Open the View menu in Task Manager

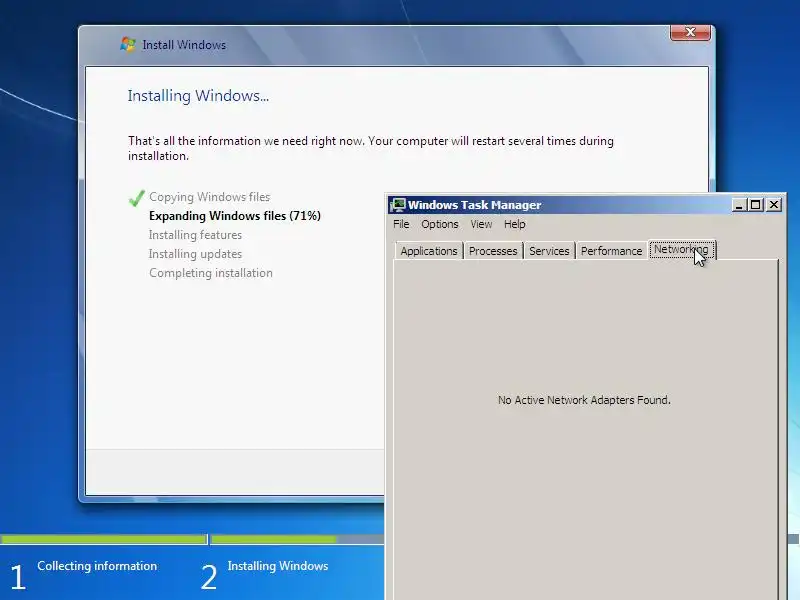(481, 224)
